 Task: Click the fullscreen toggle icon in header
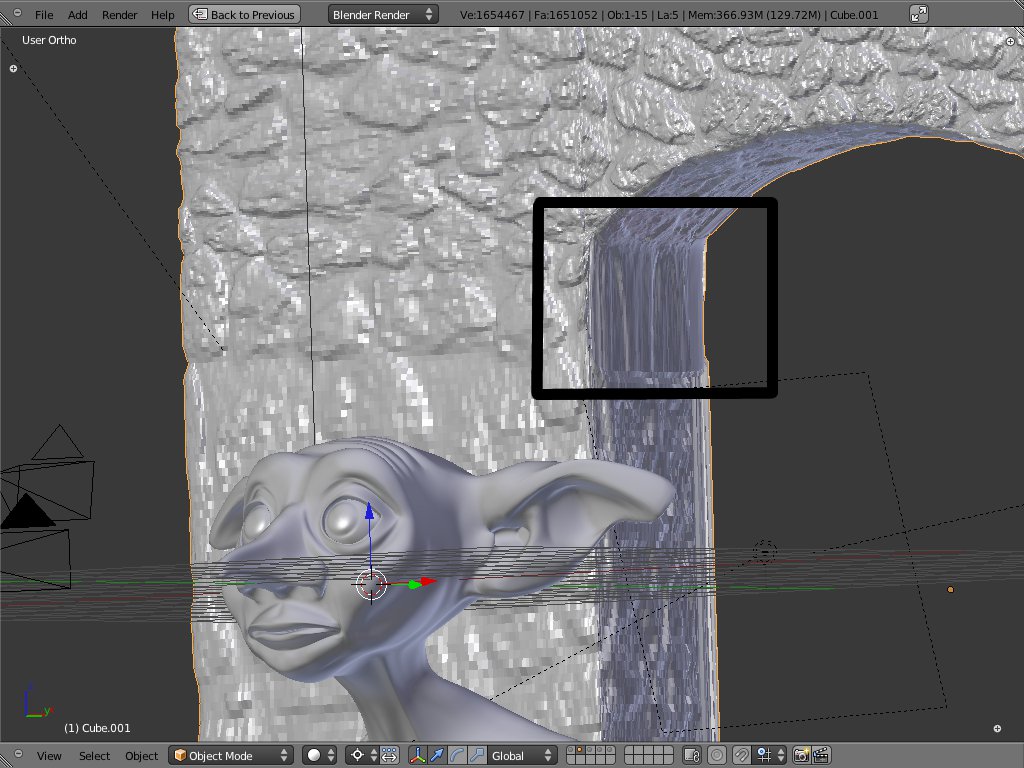coord(919,14)
